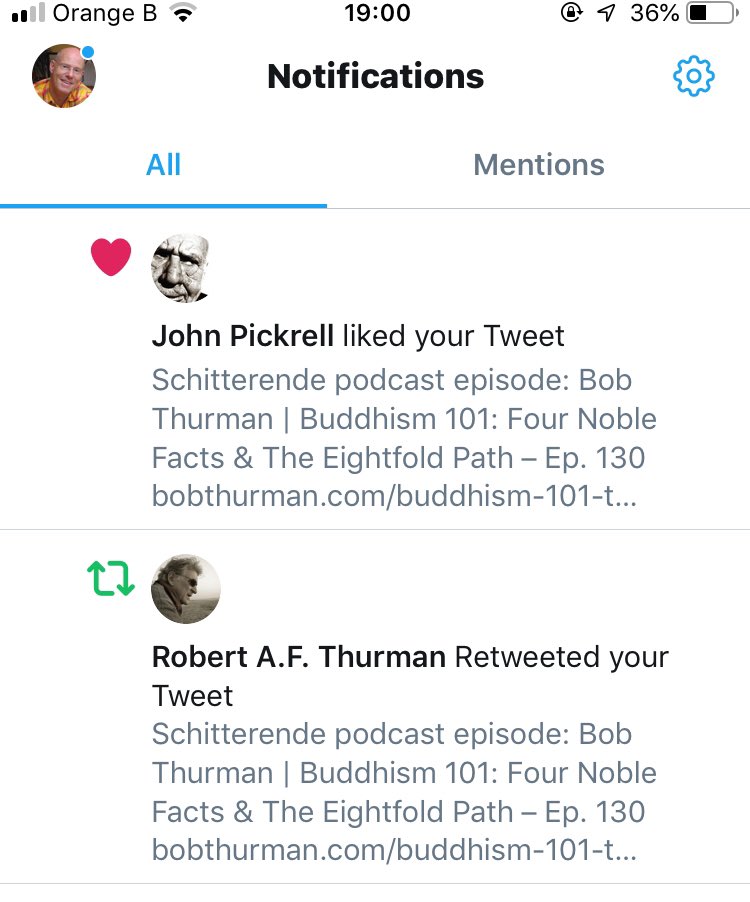750x902 pixels.
Task: Tap the profile avatar in header
Action: (x=64, y=76)
